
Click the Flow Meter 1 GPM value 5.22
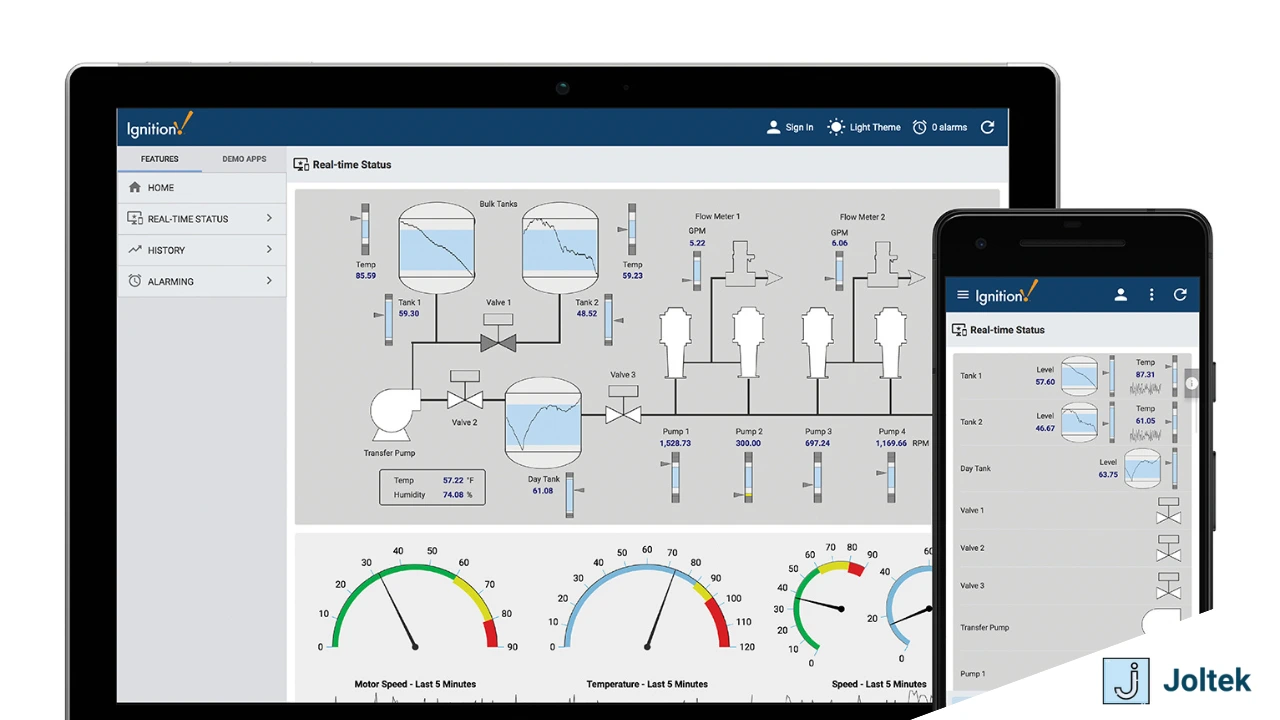pos(697,243)
